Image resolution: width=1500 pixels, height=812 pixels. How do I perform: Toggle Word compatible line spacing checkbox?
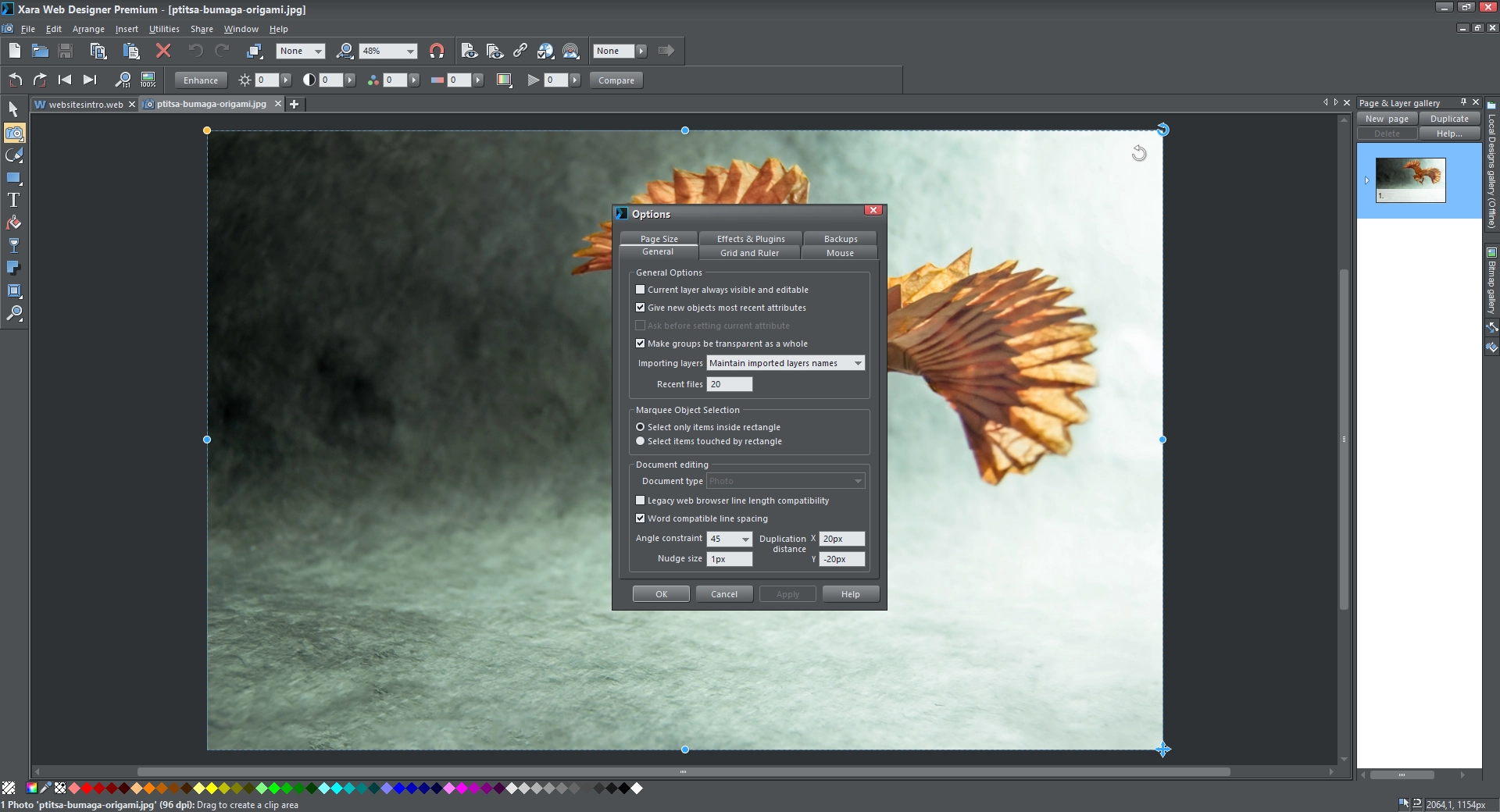[x=641, y=518]
